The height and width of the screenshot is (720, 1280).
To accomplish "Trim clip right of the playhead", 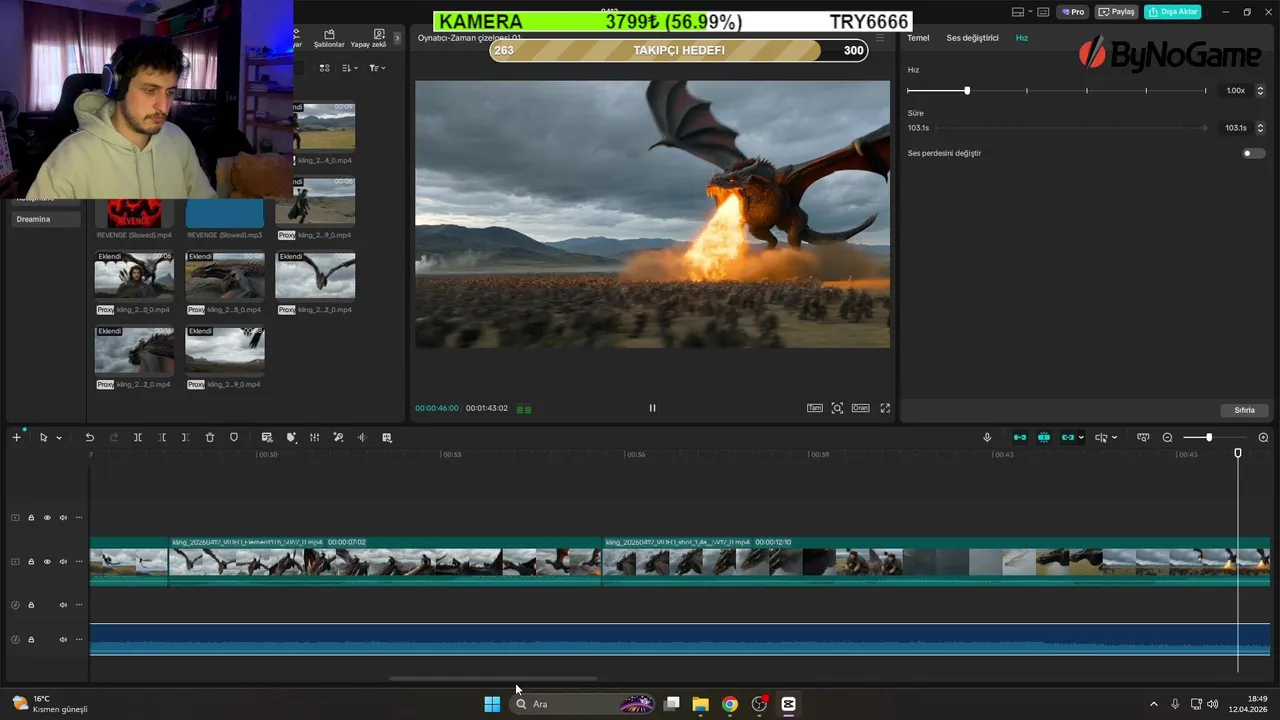I will click(x=186, y=437).
